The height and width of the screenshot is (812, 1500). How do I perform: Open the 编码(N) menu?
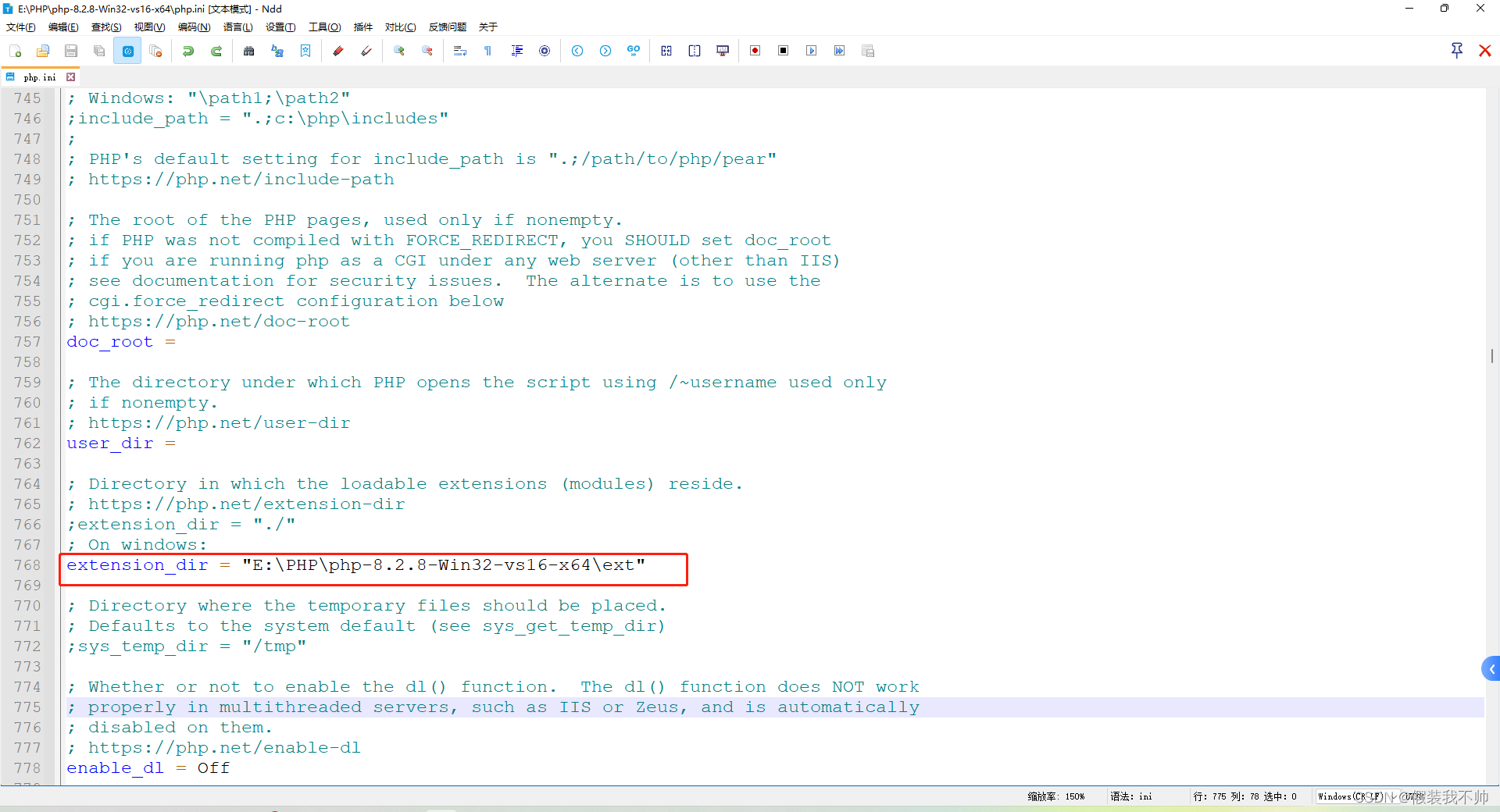pyautogui.click(x=194, y=27)
